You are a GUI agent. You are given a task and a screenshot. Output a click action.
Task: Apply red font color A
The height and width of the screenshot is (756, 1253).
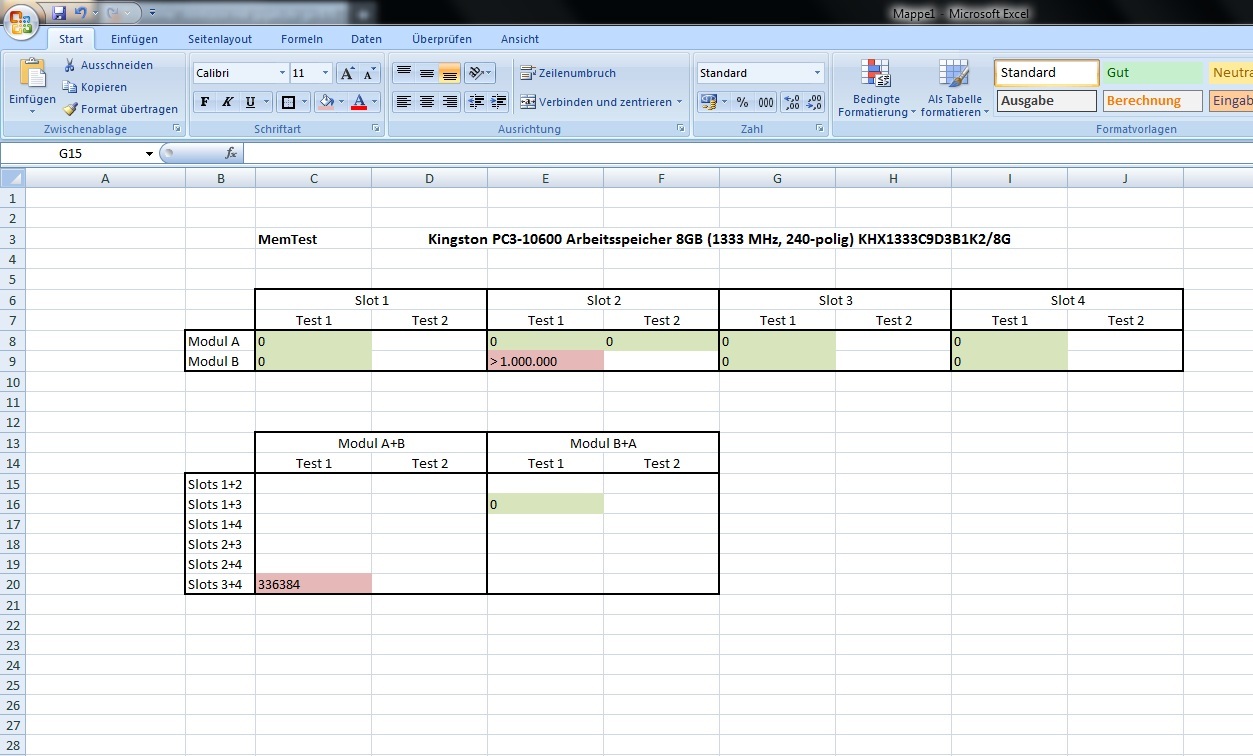tap(359, 102)
